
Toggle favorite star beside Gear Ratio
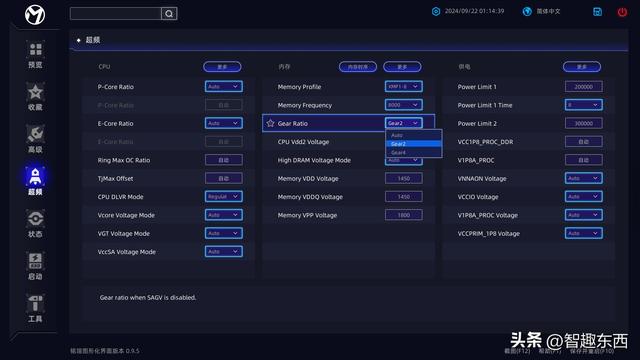[270, 123]
